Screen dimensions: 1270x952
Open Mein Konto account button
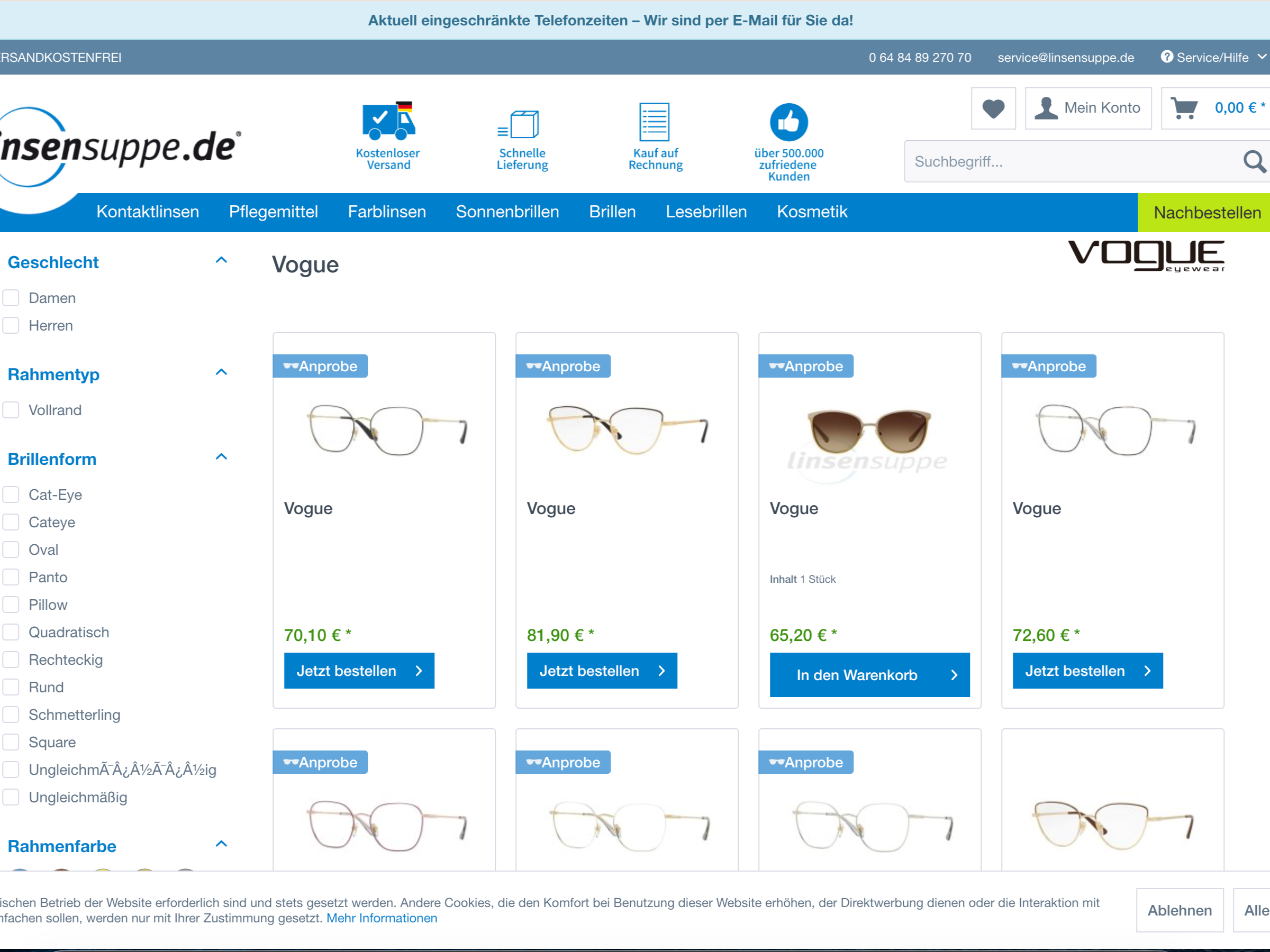1088,108
